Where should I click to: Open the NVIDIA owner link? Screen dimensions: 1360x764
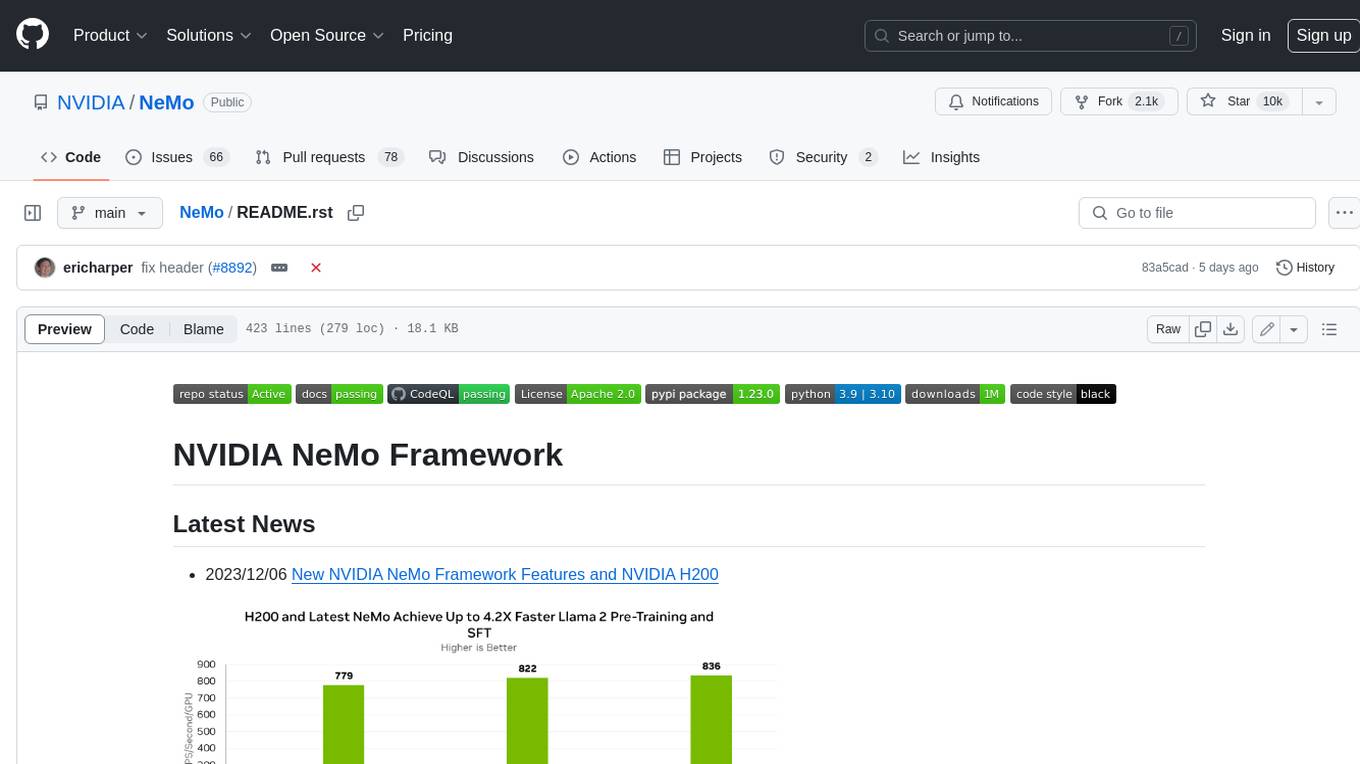[91, 102]
